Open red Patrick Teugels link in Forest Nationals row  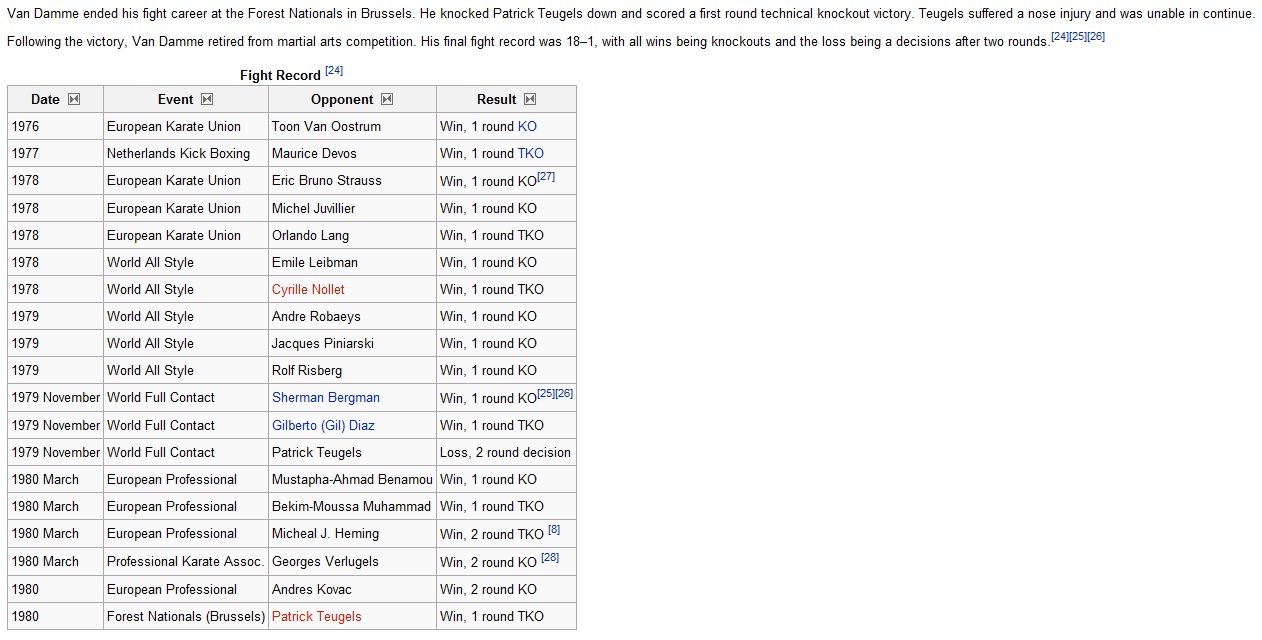pyautogui.click(x=317, y=616)
